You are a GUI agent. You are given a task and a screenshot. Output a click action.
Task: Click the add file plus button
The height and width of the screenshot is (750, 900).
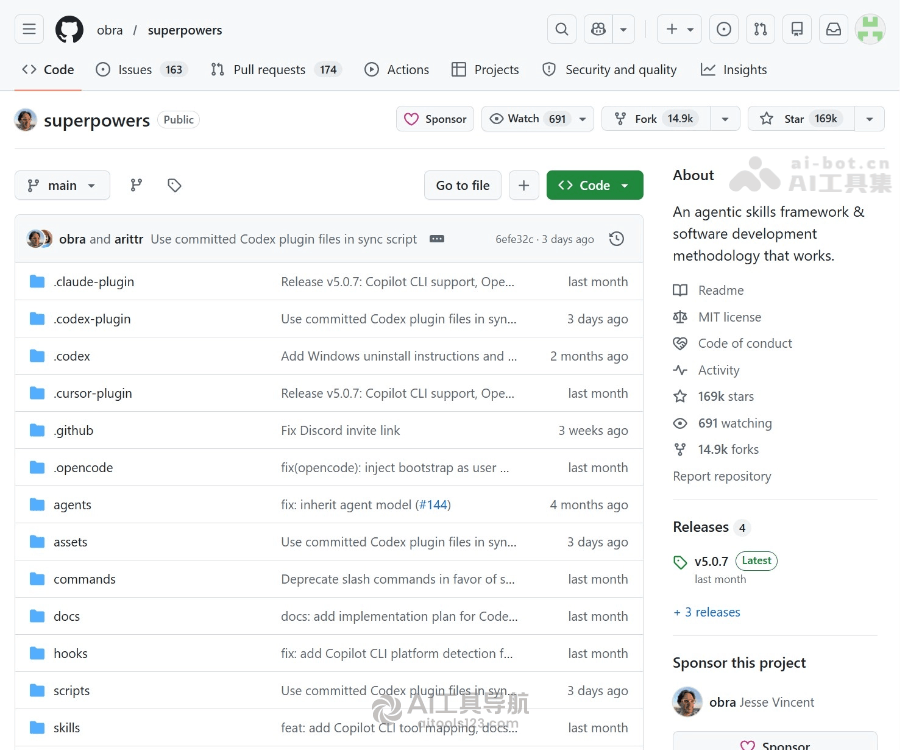(x=523, y=185)
